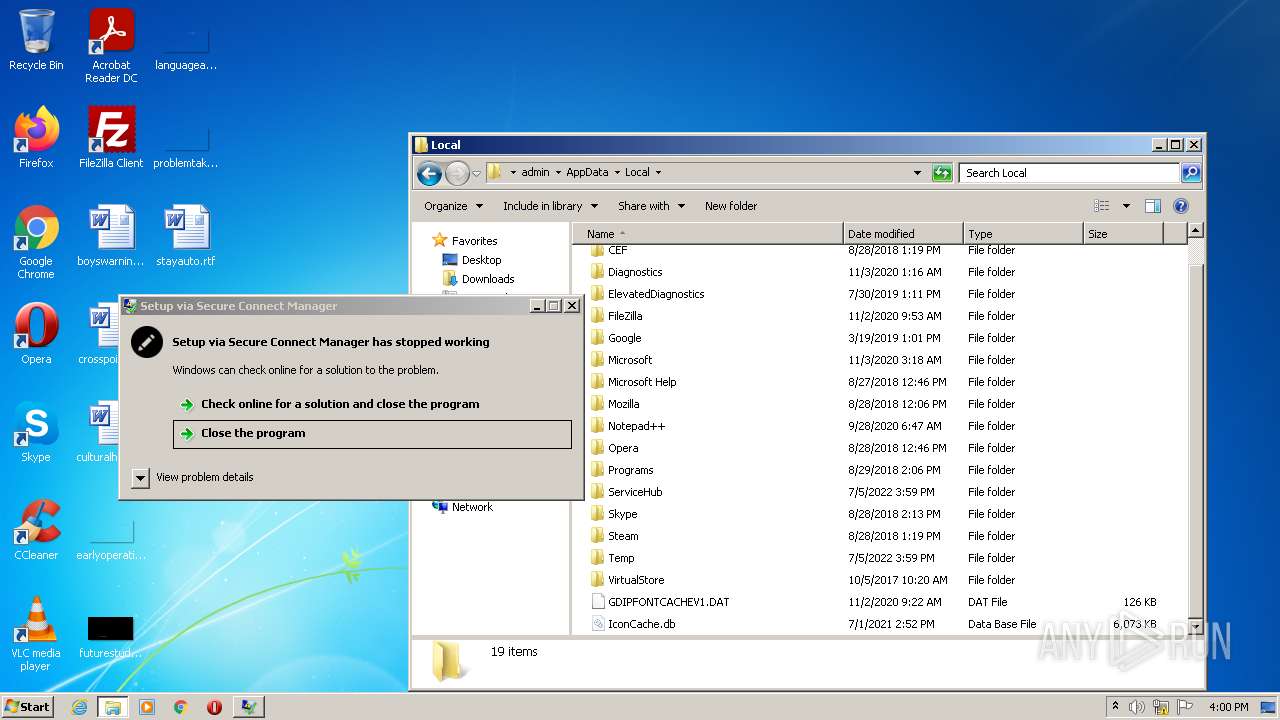Launch Firefox from the desktop
Viewport: 1280px width, 720px height.
[36, 138]
